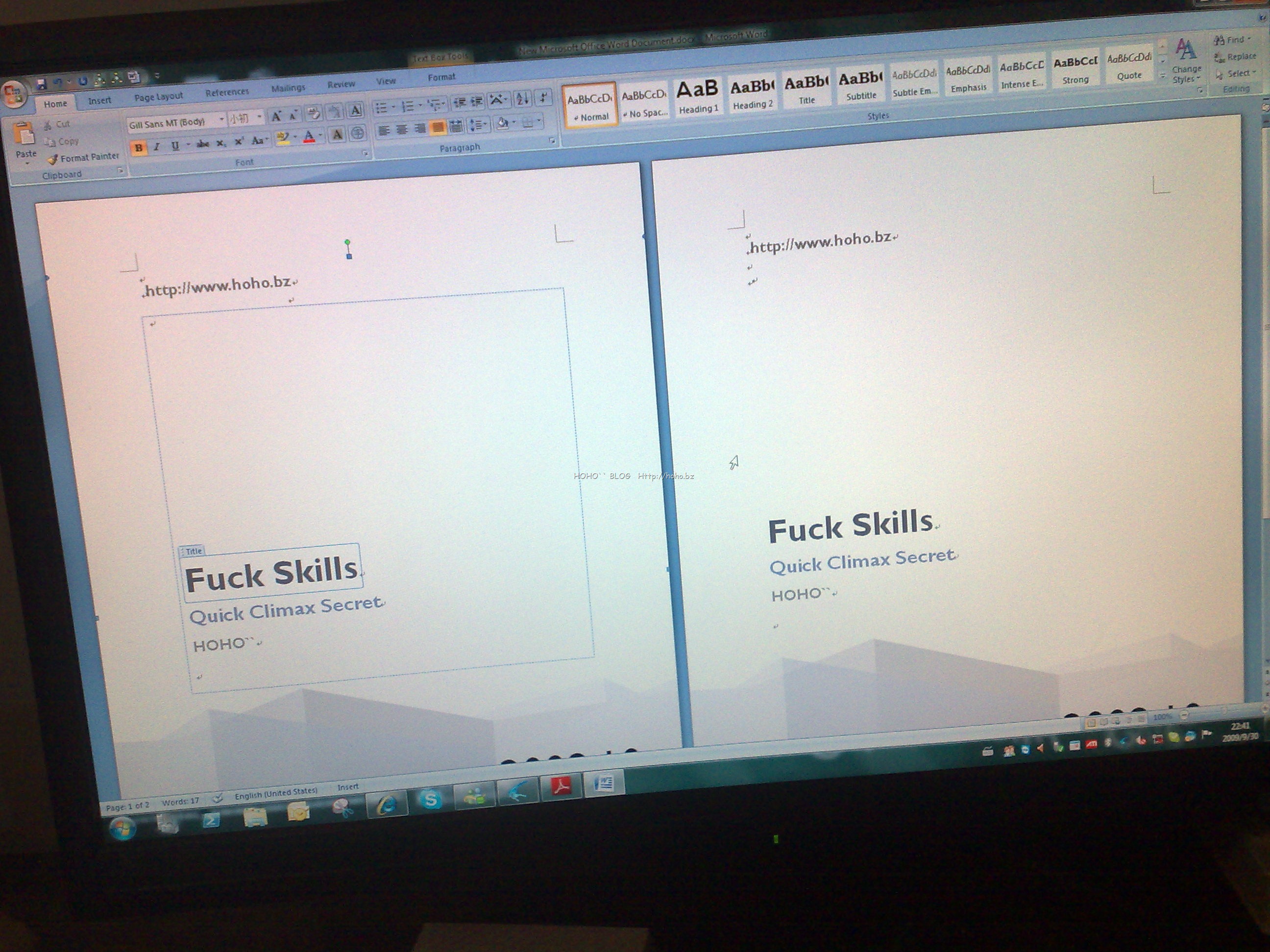Cut the selected text
This screenshot has width=1270, height=952.
(57, 124)
